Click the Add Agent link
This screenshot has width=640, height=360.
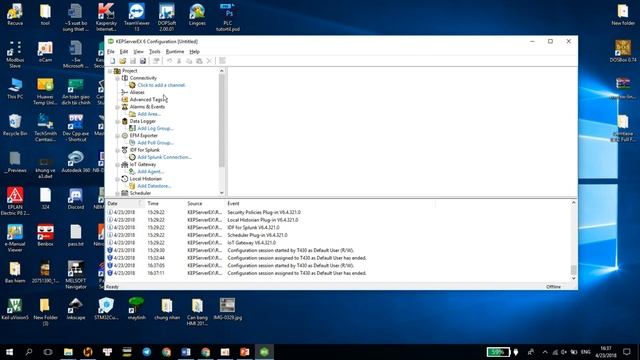151,171
